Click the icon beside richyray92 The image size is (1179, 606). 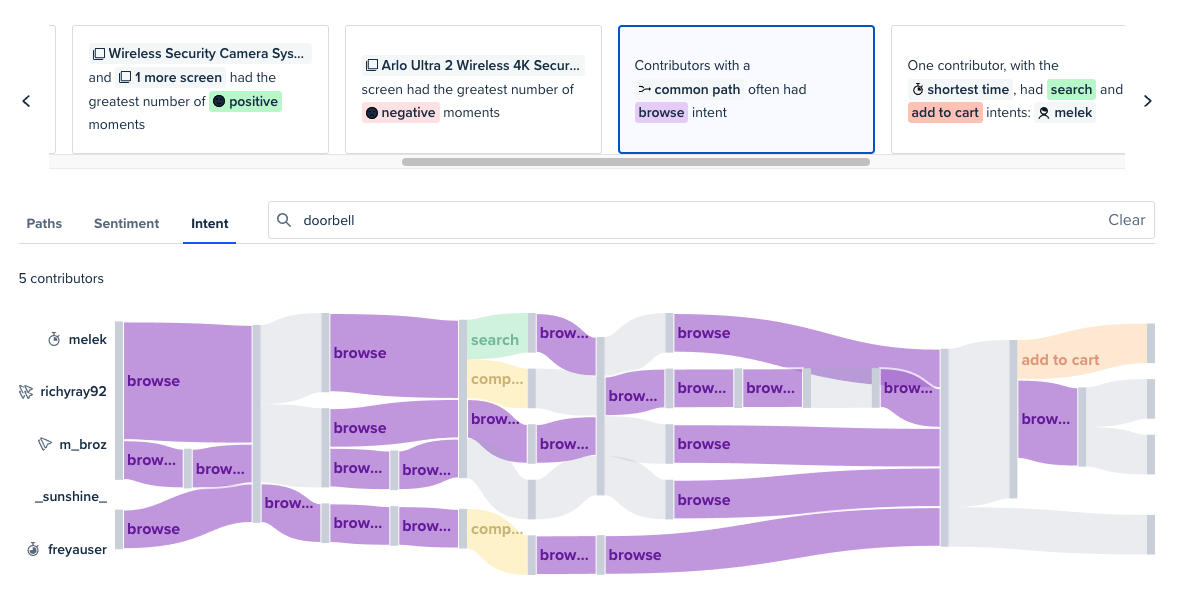[26, 392]
